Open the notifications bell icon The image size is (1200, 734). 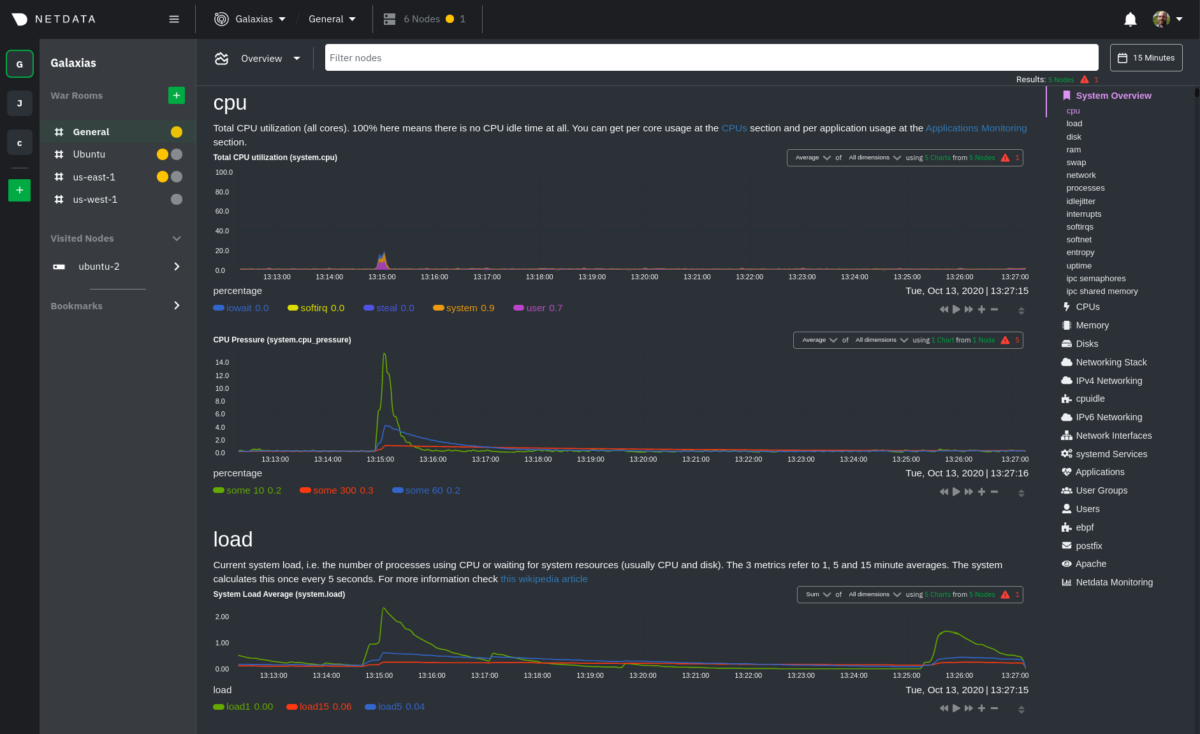pyautogui.click(x=1130, y=19)
